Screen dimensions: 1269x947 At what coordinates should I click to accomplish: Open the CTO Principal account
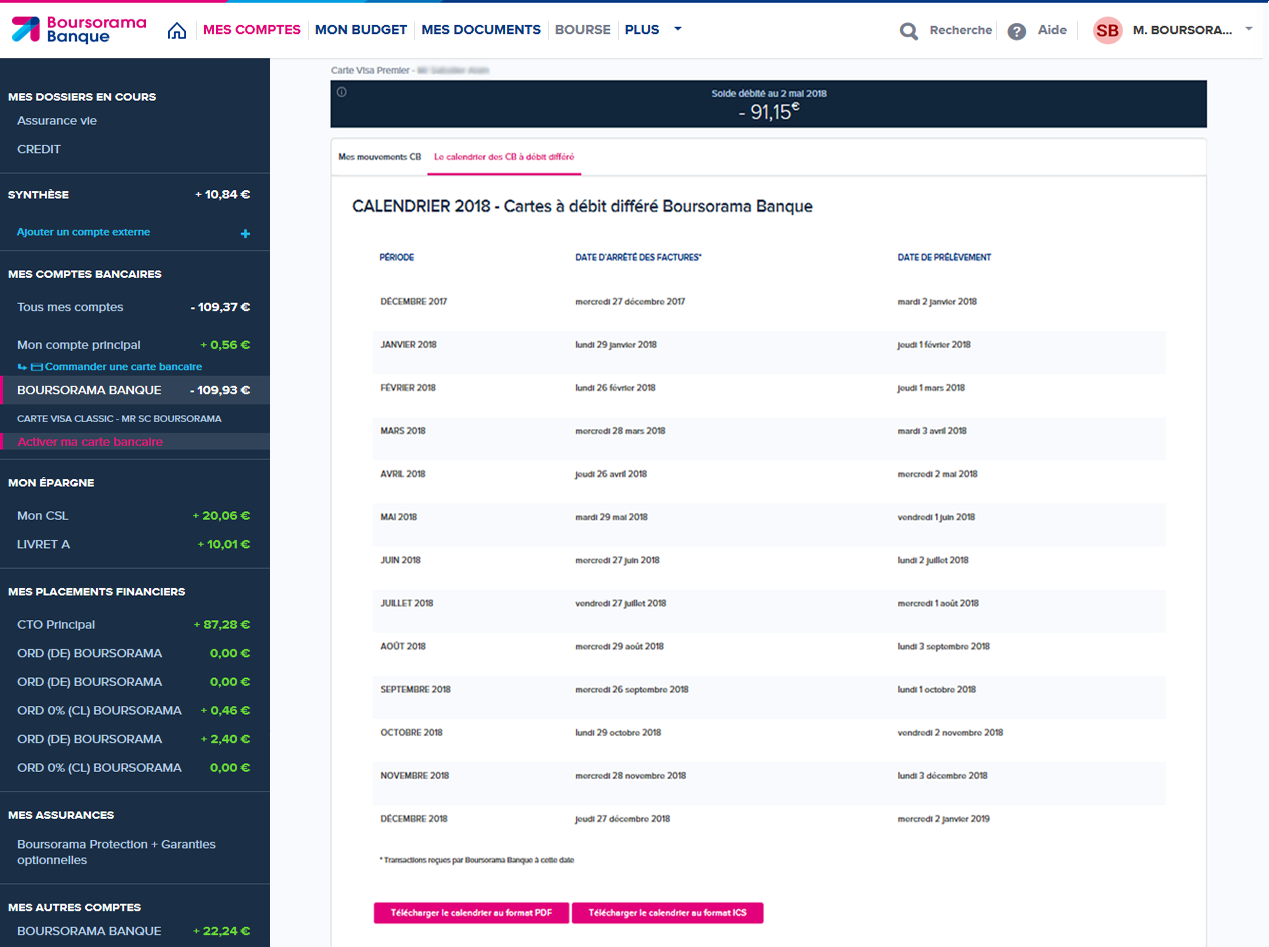(x=56, y=625)
